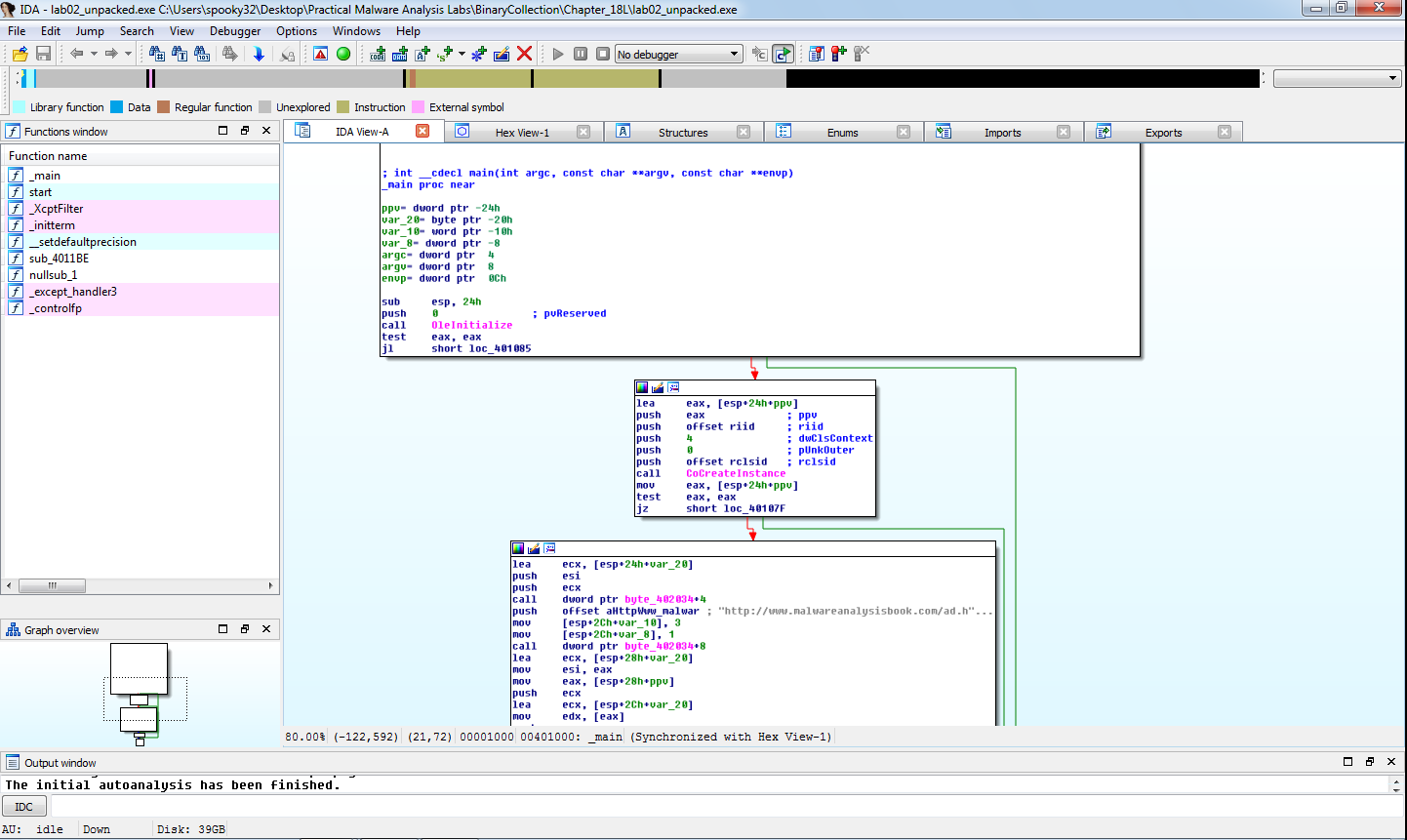Click the OleInitialize call in the graph

[x=471, y=325]
